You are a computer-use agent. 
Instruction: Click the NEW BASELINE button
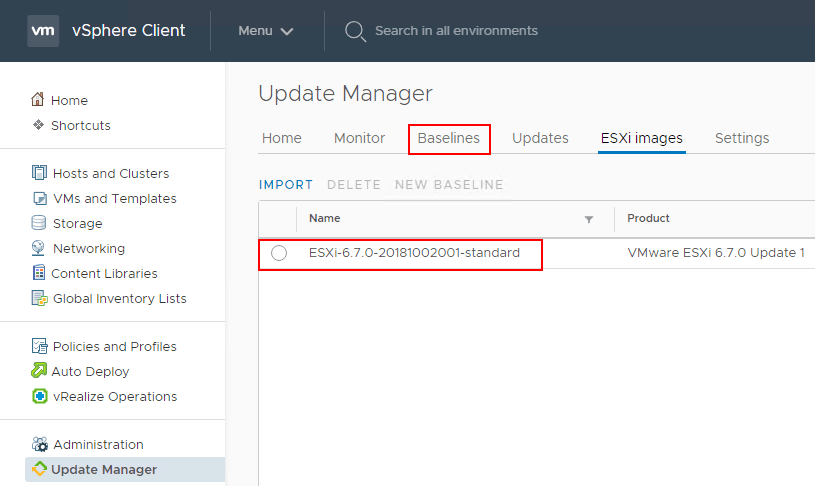point(449,185)
